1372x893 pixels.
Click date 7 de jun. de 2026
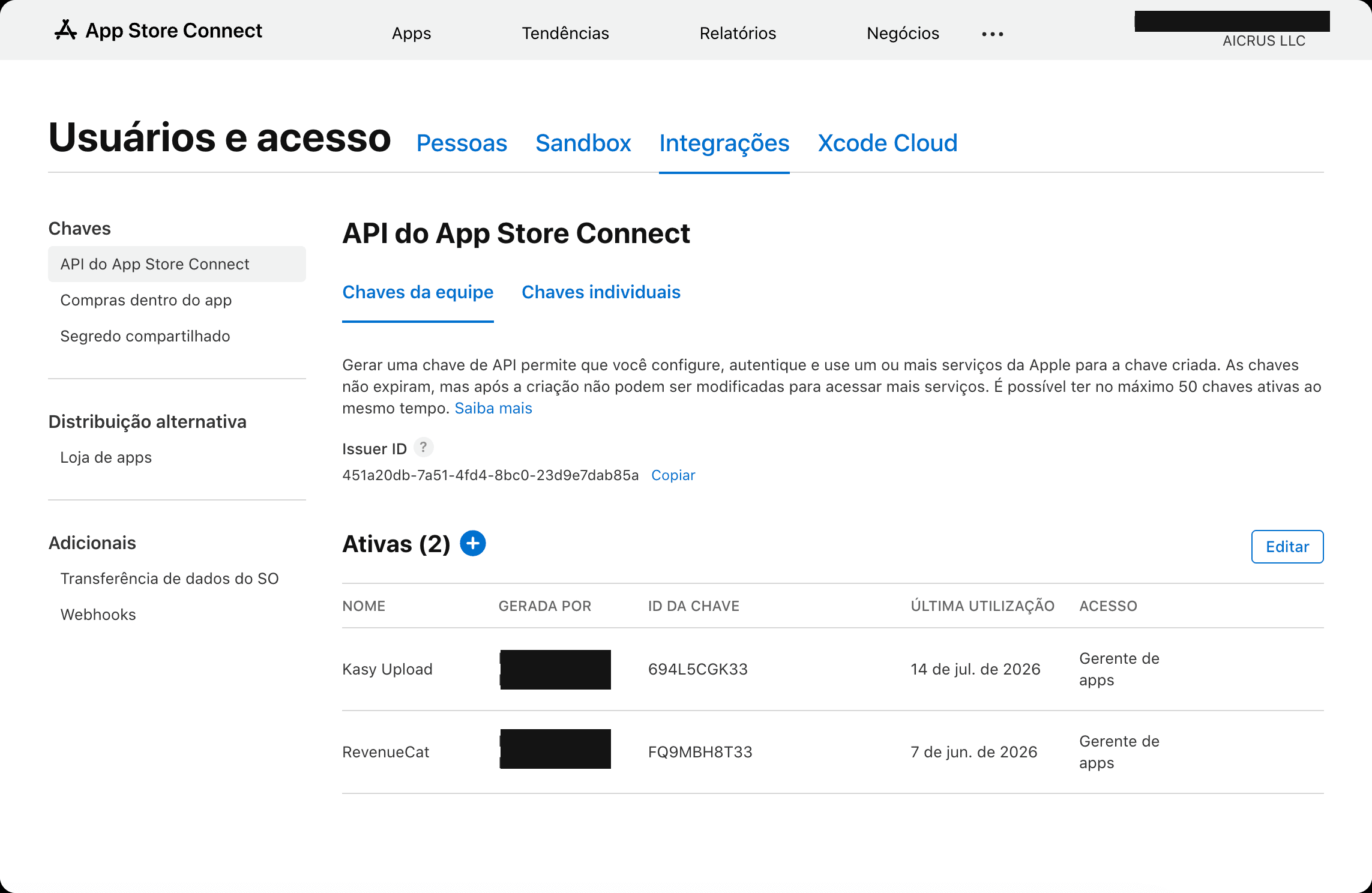pyautogui.click(x=973, y=752)
